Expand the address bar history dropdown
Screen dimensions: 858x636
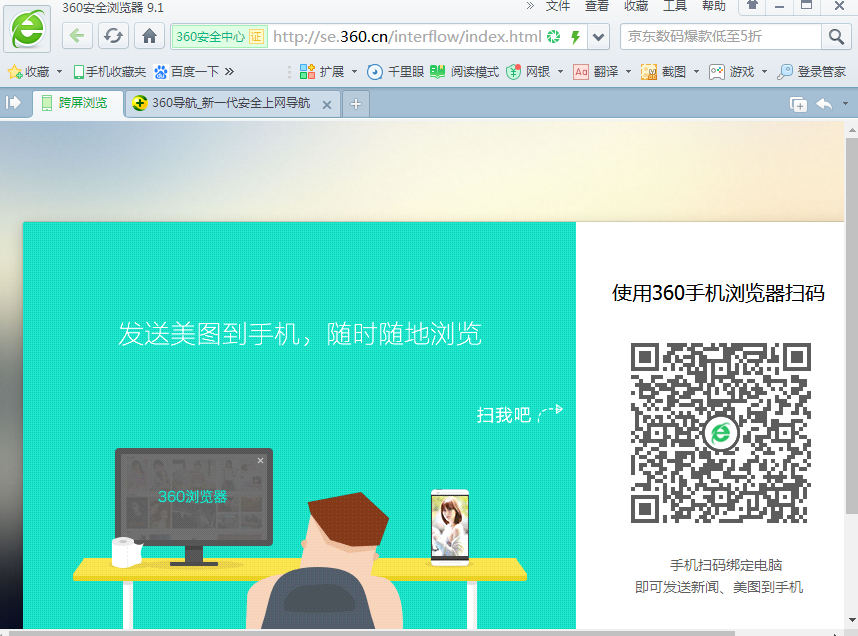pyautogui.click(x=598, y=38)
